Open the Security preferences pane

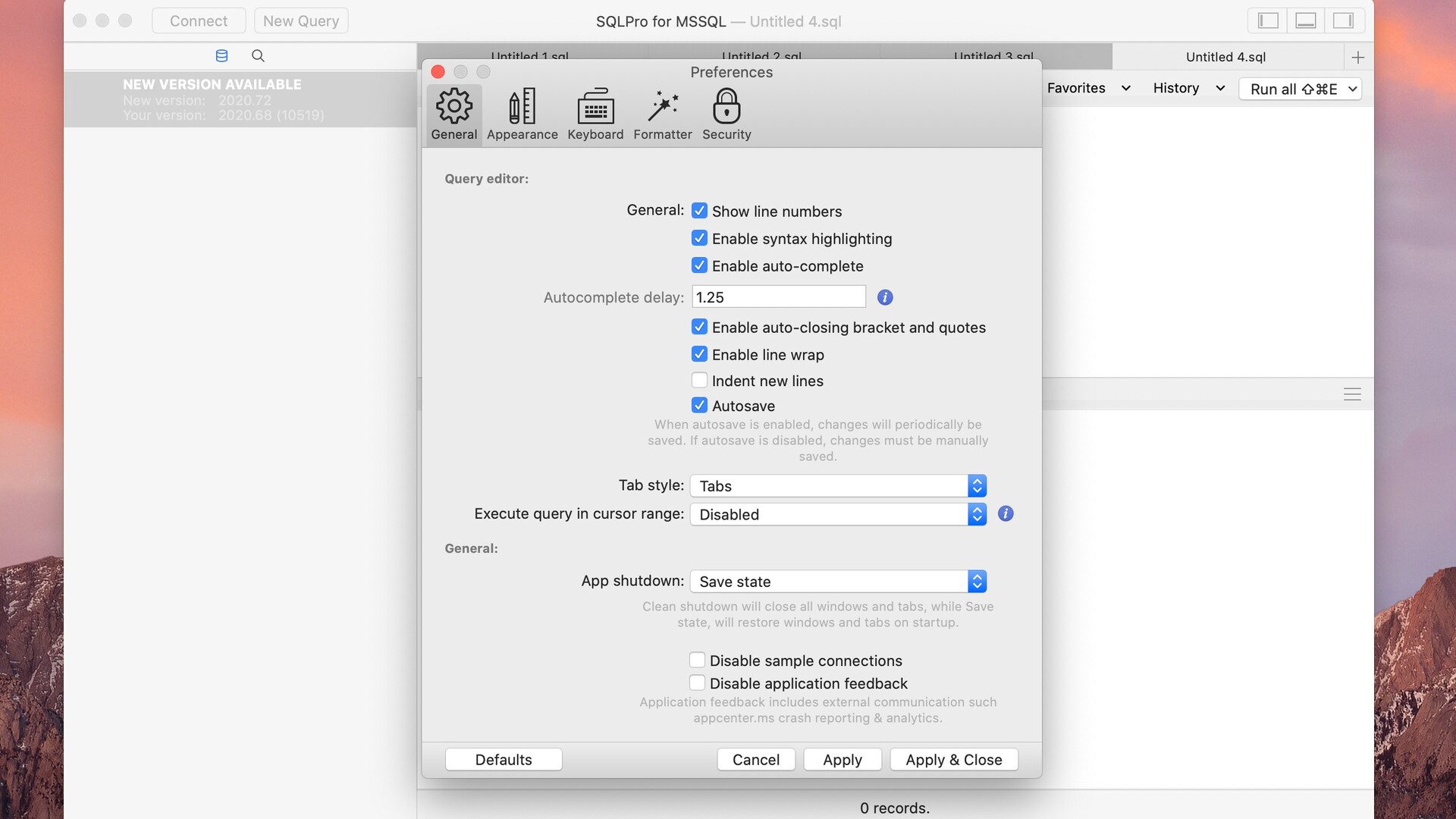(x=726, y=115)
